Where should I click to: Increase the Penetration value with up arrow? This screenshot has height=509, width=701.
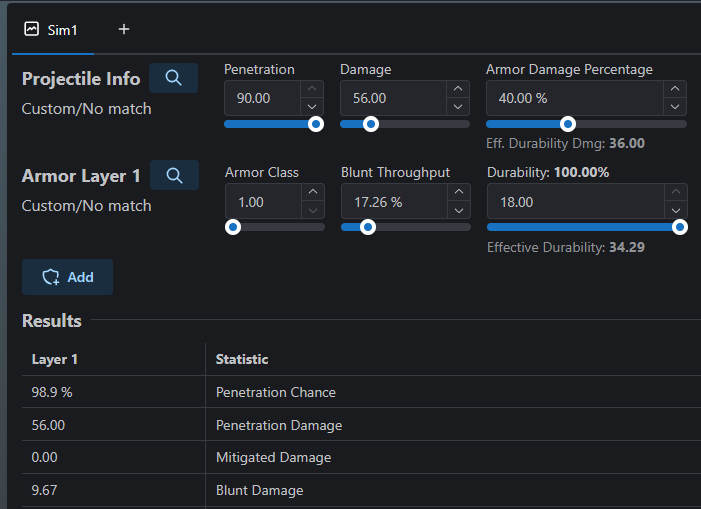[x=312, y=89]
